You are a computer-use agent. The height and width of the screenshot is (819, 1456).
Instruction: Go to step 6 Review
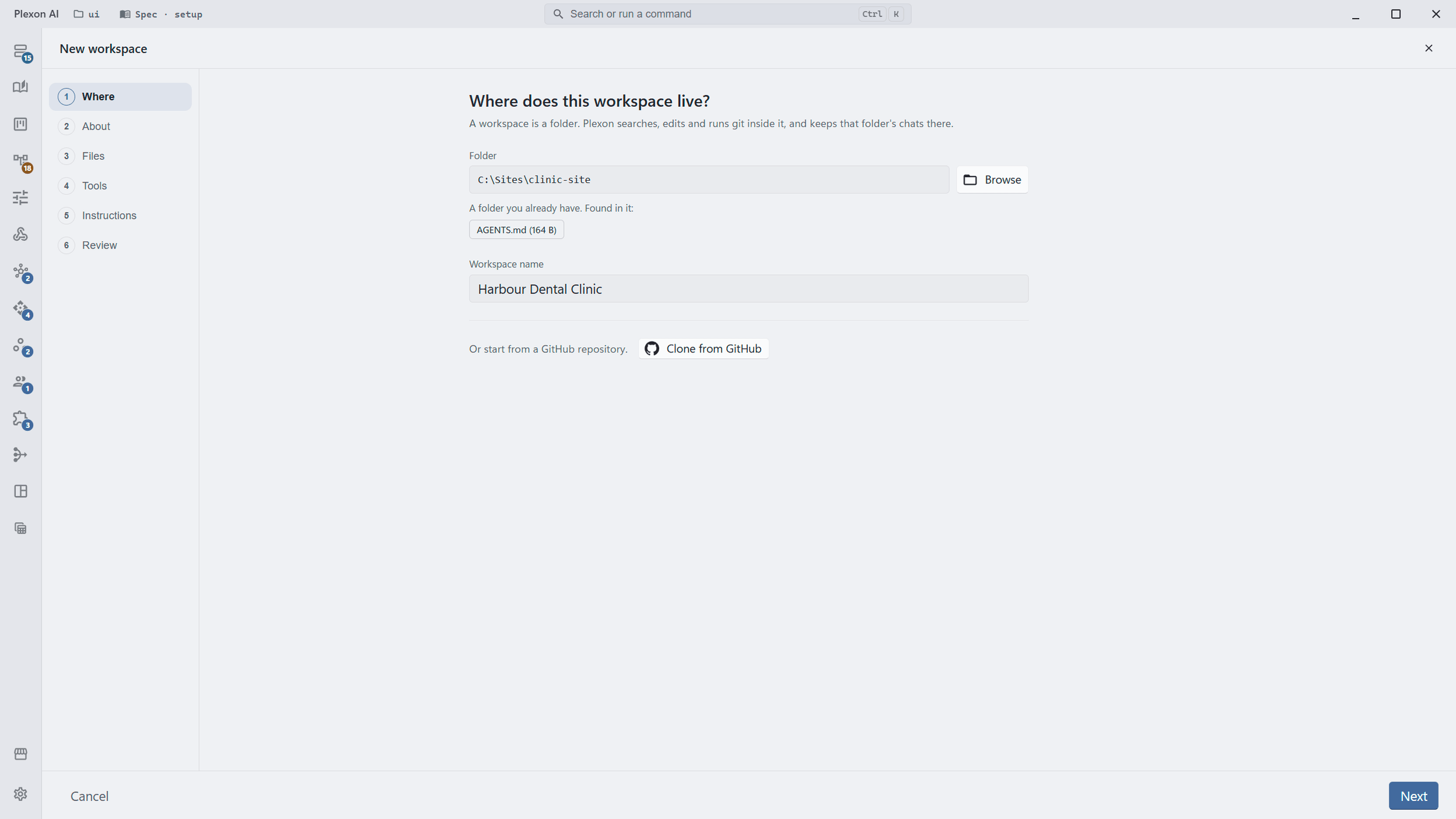pyautogui.click(x=120, y=246)
